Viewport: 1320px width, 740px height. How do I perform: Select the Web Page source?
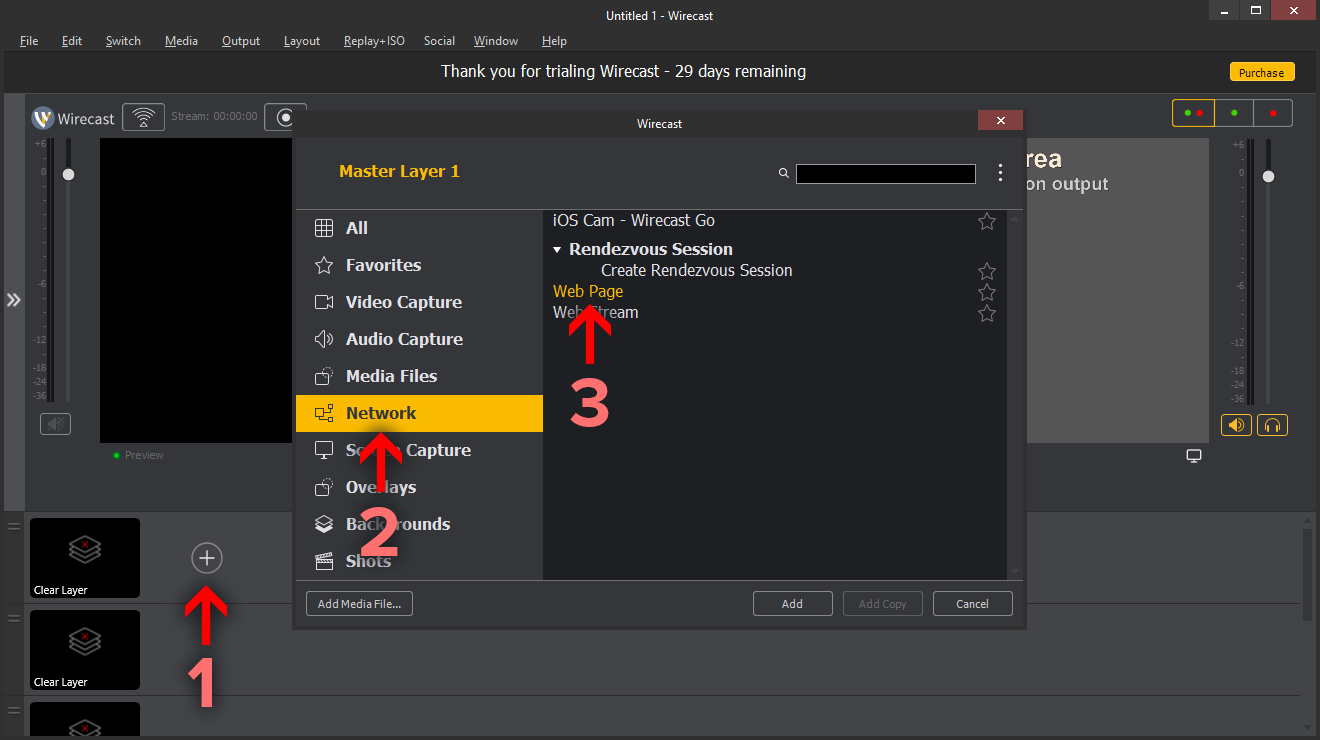pos(588,291)
